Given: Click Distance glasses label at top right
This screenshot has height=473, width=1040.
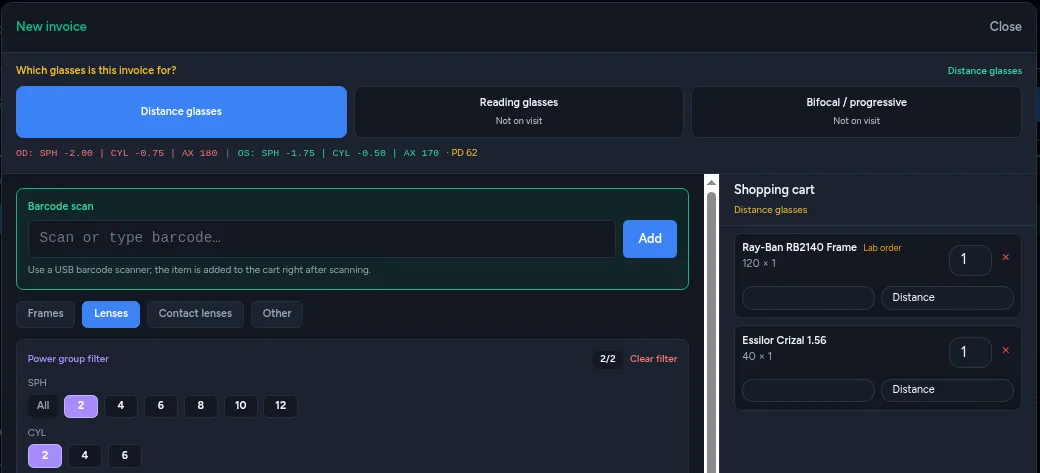Looking at the screenshot, I should pyautogui.click(x=984, y=71).
